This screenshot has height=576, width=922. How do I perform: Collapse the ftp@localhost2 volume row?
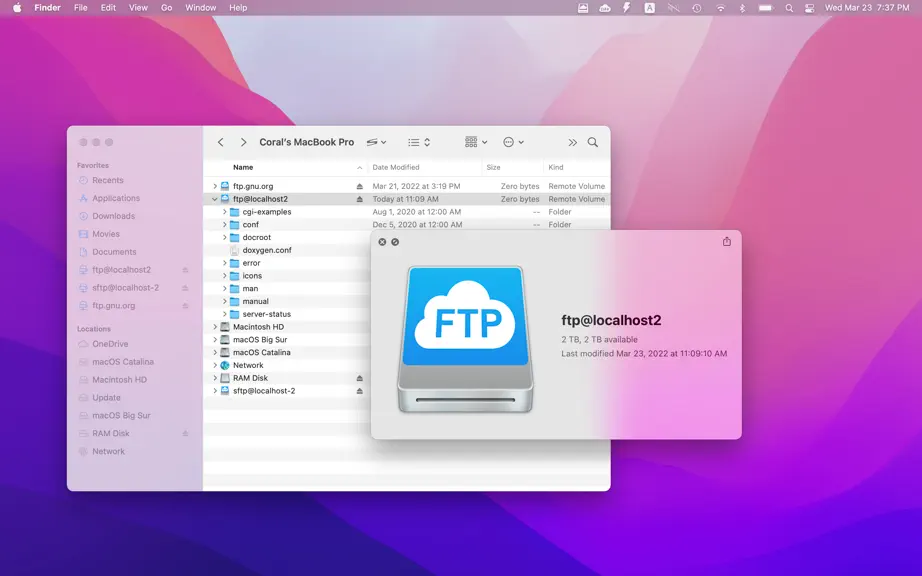(215, 199)
